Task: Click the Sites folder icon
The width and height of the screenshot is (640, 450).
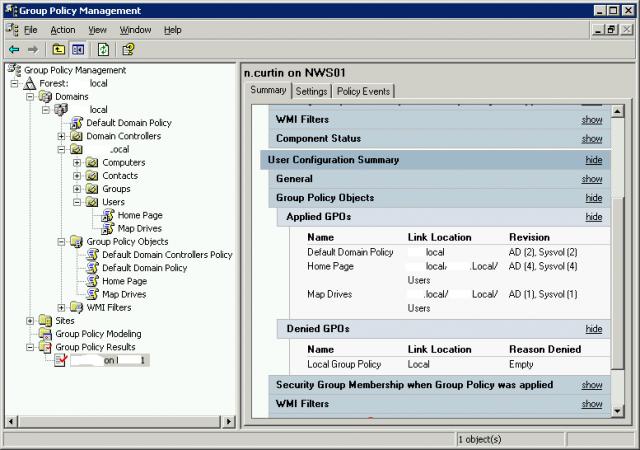Action: tap(45, 321)
